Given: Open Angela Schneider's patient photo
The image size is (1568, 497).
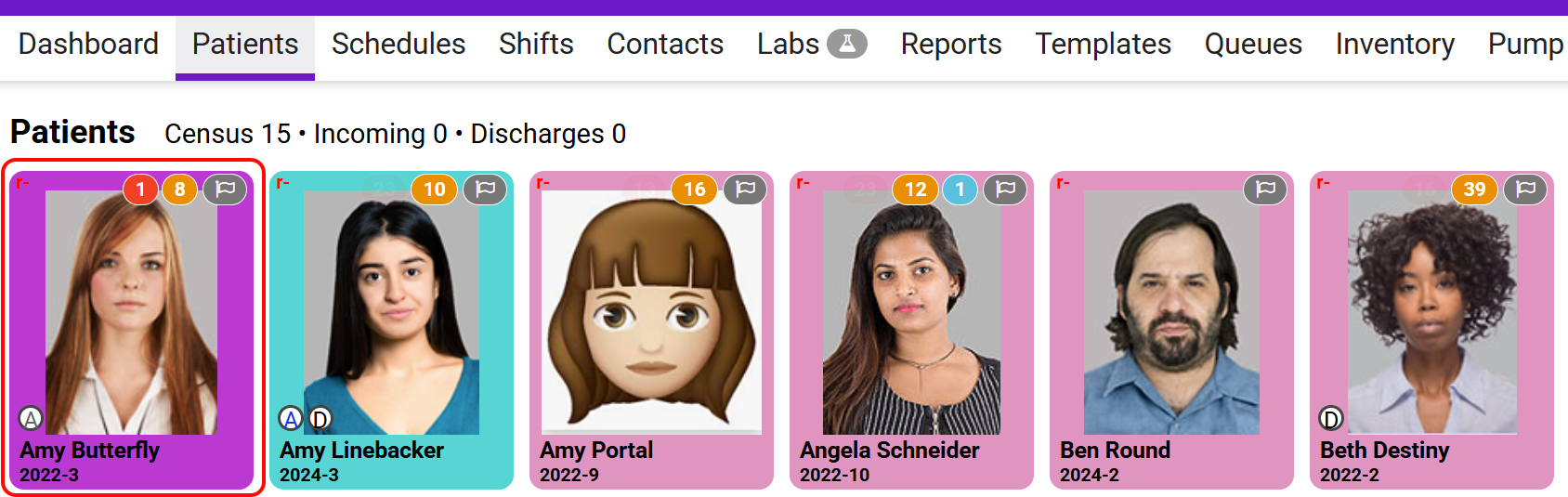Looking at the screenshot, I should pos(911,312).
